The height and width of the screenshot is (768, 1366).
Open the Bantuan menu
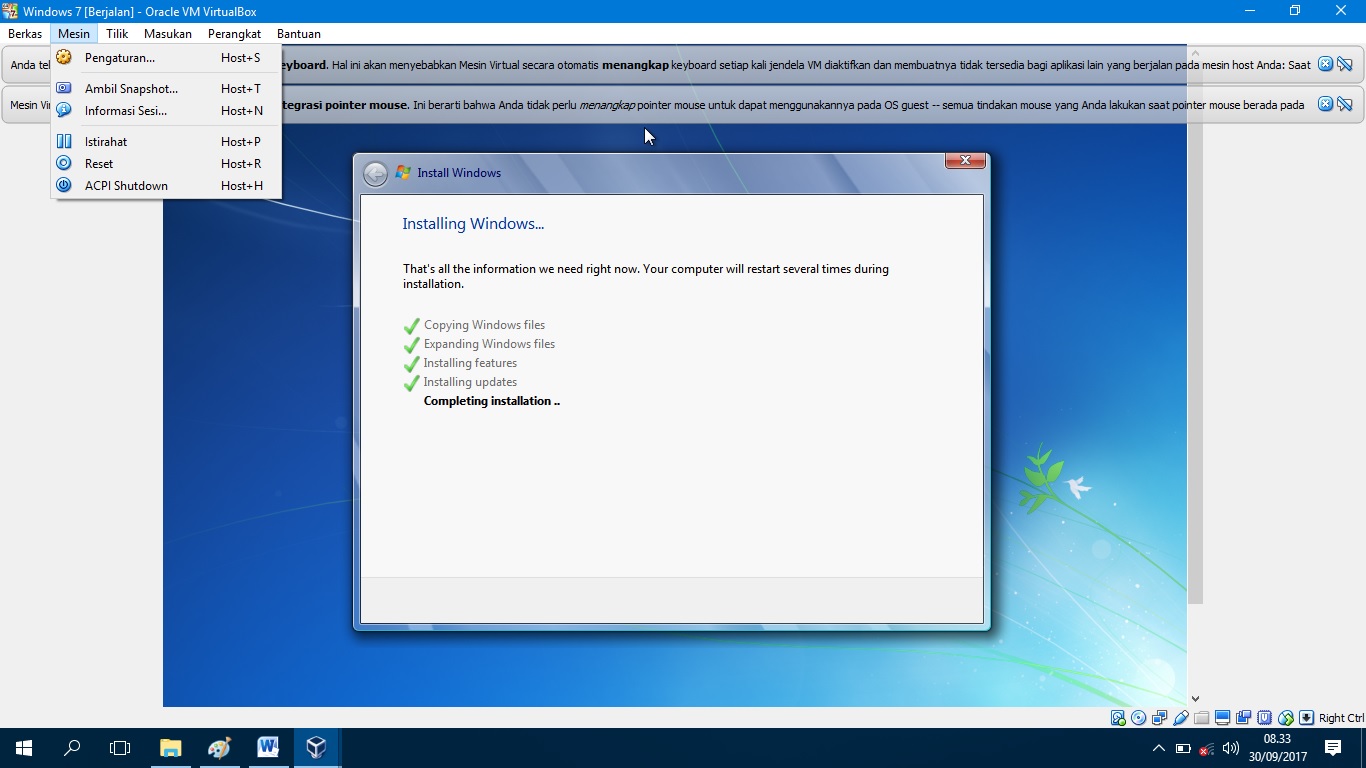pyautogui.click(x=299, y=34)
